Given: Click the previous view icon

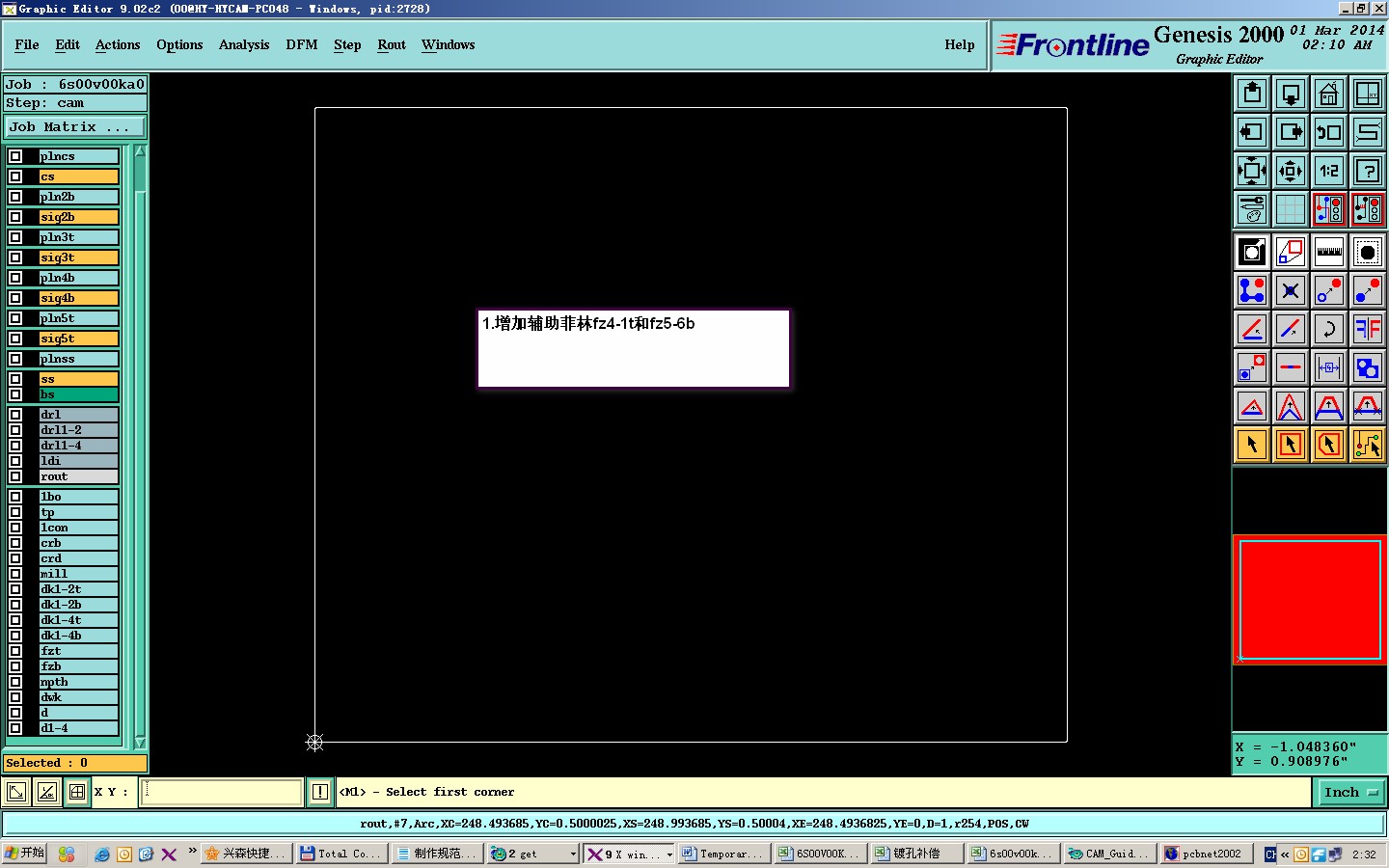Looking at the screenshot, I should click(1329, 132).
